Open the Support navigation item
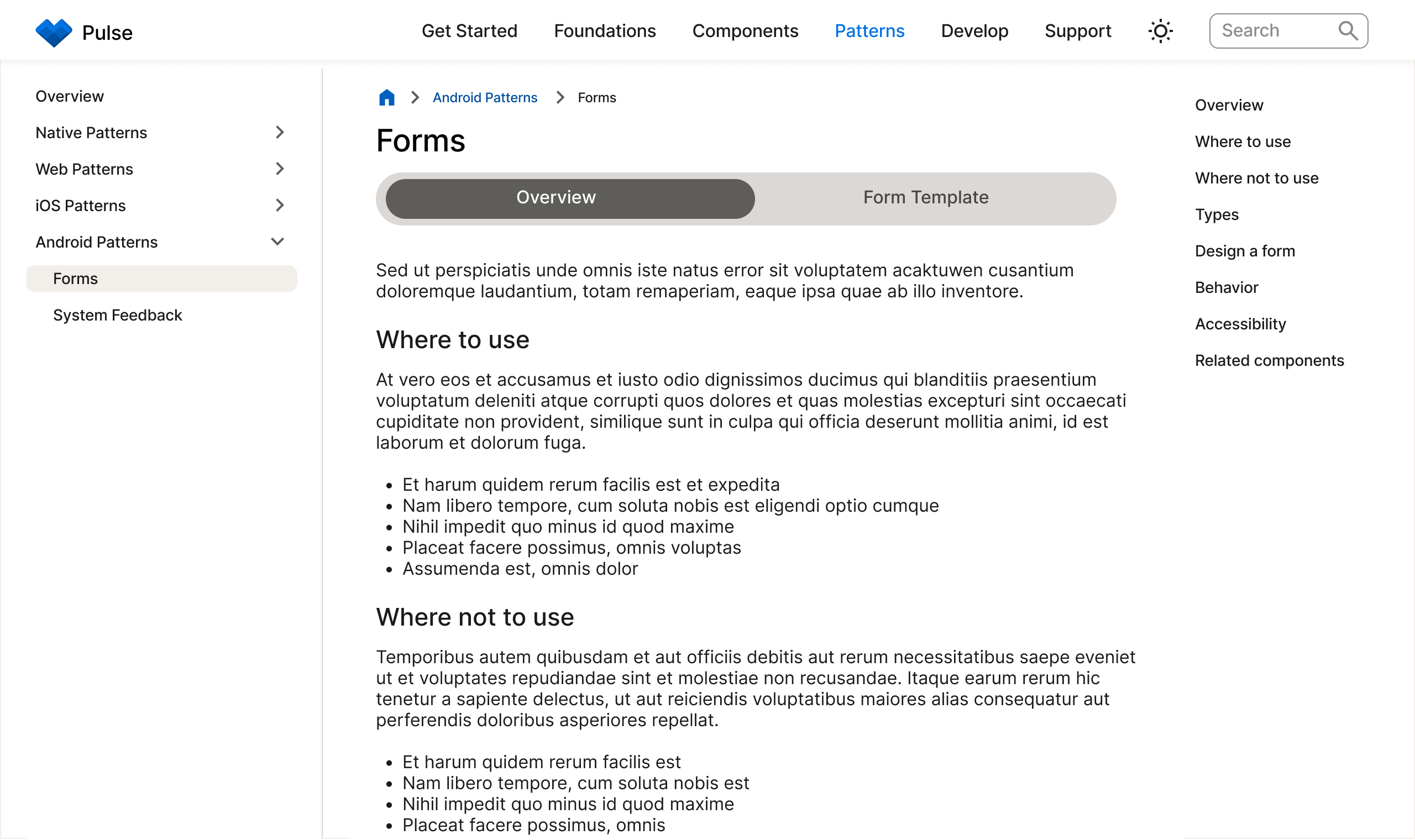This screenshot has height=840, width=1415. [1078, 31]
